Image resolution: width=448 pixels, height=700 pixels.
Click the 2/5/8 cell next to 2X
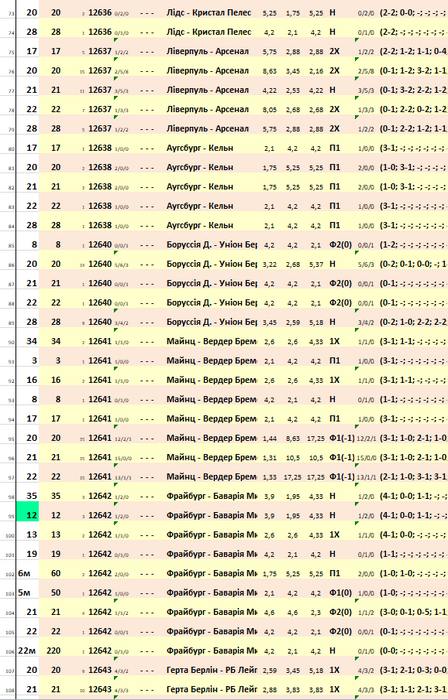tap(366, 71)
